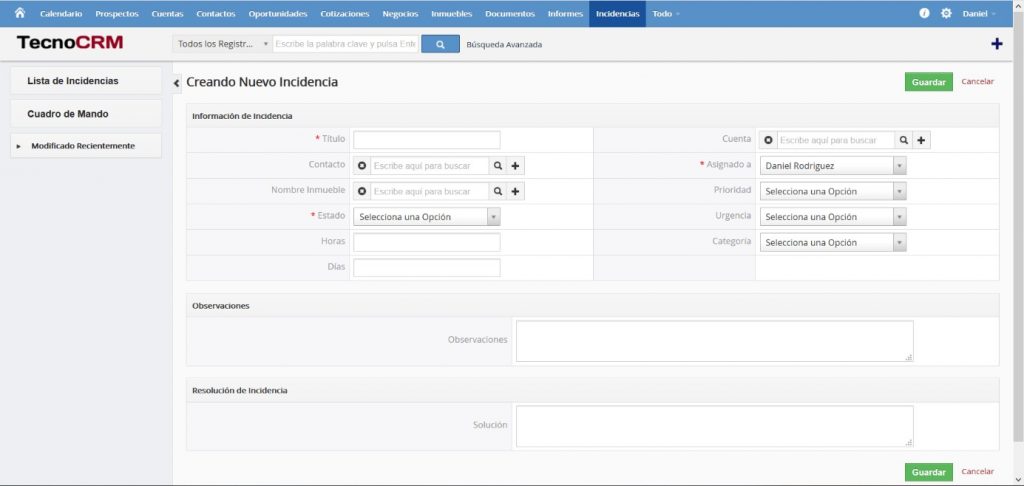
Task: Open the Prioridad dropdown
Action: tap(833, 191)
